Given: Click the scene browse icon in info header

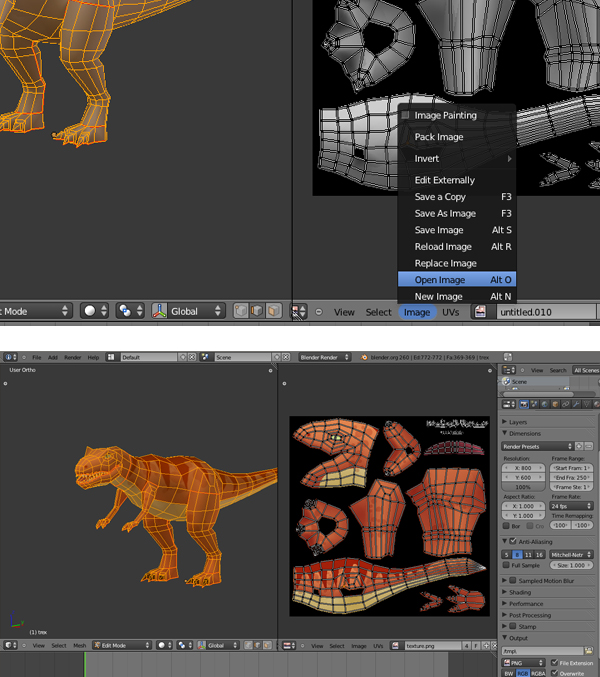Looking at the screenshot, I should (205, 357).
